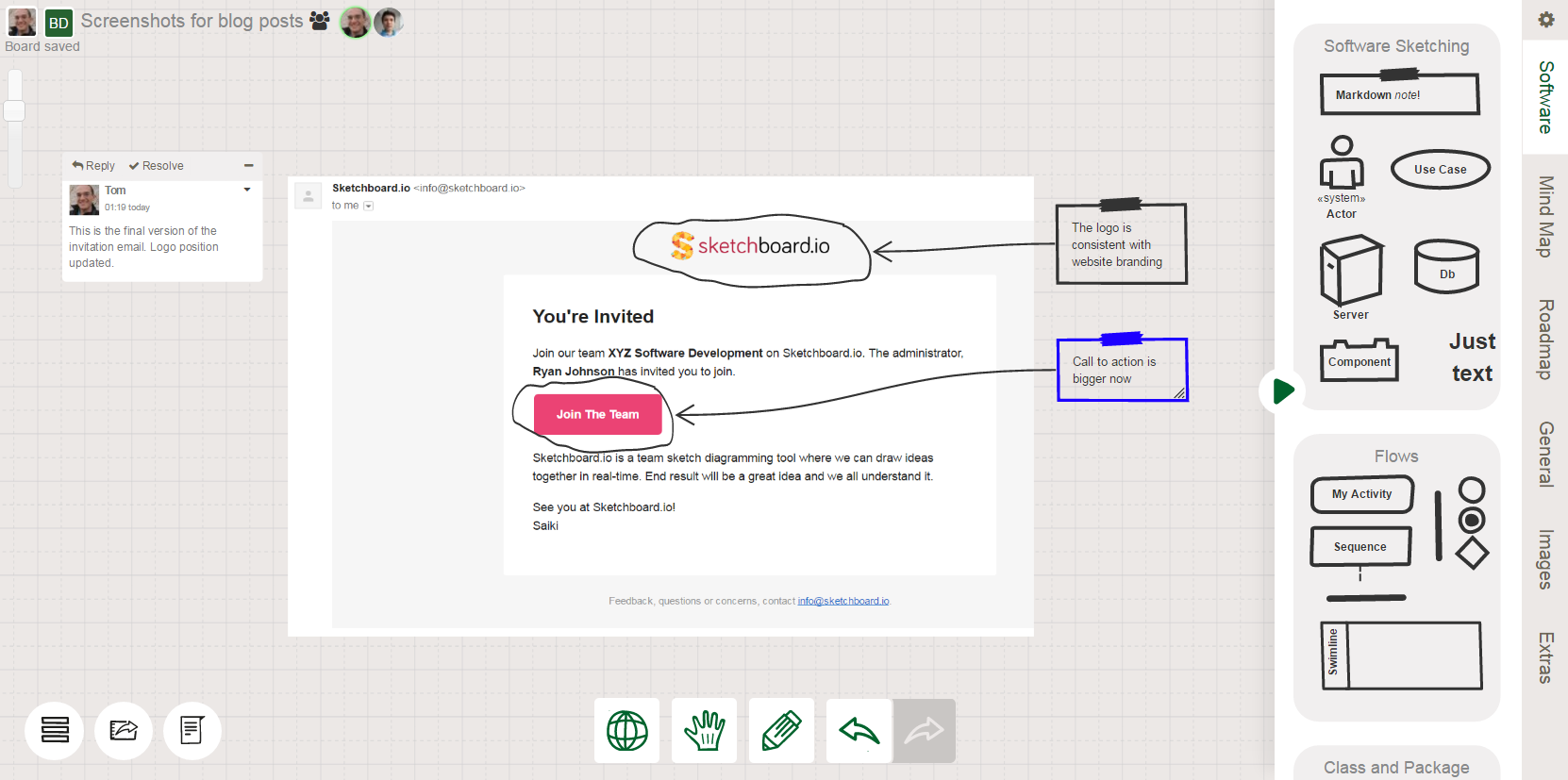Click the sketchboard.io logo in email
1568x780 pixels.
click(x=751, y=245)
